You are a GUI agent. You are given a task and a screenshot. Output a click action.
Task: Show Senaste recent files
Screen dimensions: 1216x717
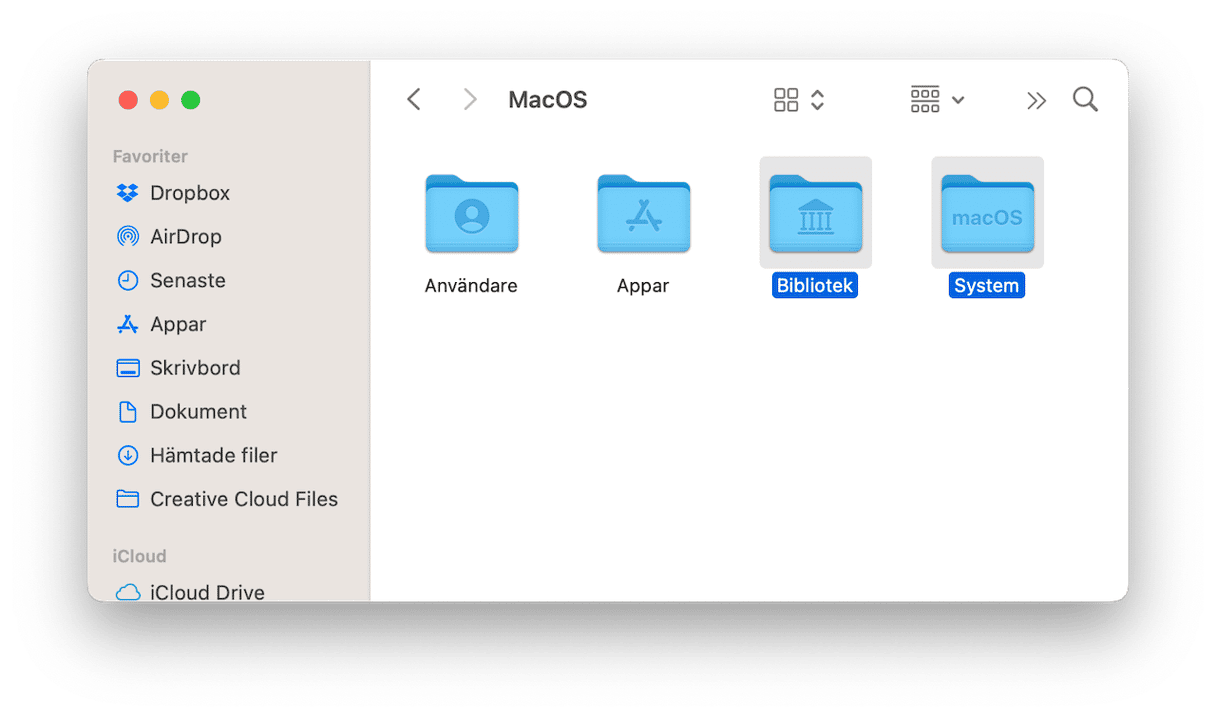point(187,281)
